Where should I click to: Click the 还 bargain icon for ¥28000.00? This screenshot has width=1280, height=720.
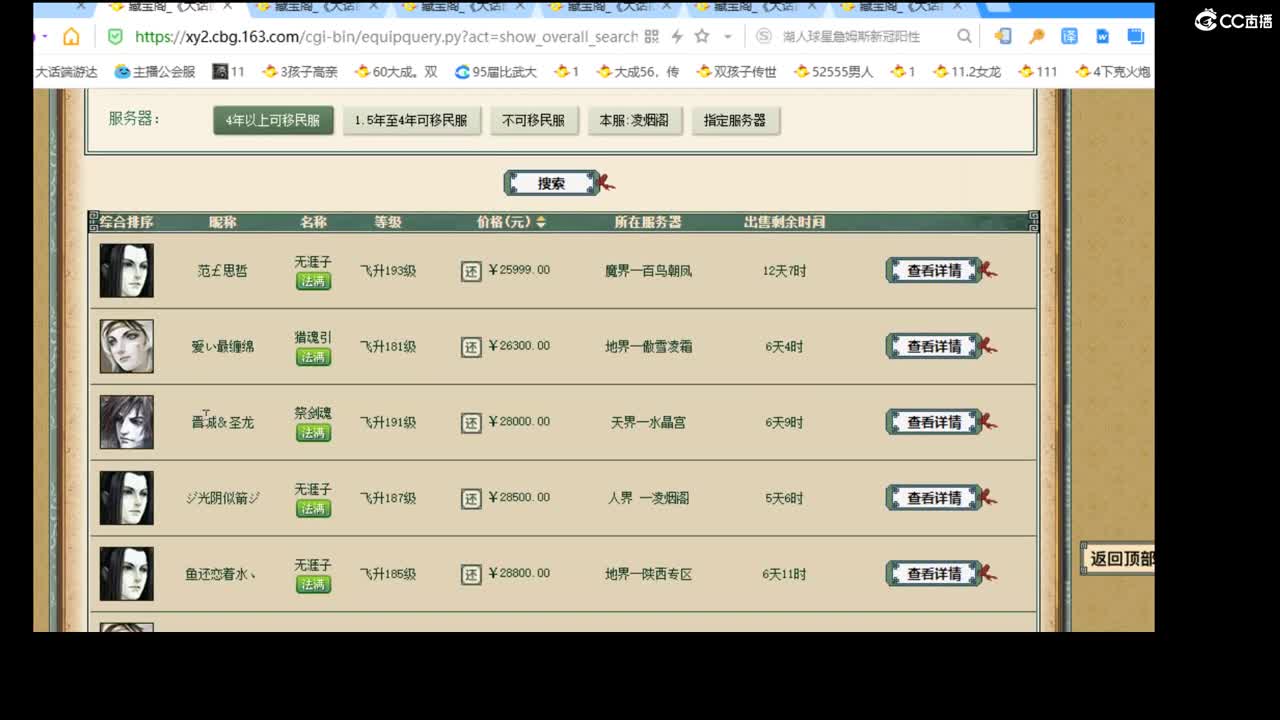click(x=471, y=423)
